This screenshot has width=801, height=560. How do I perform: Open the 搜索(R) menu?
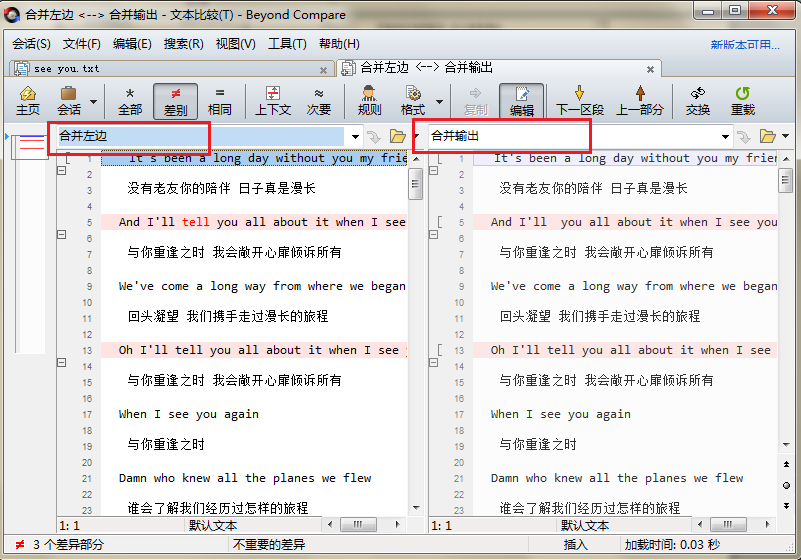click(x=183, y=44)
